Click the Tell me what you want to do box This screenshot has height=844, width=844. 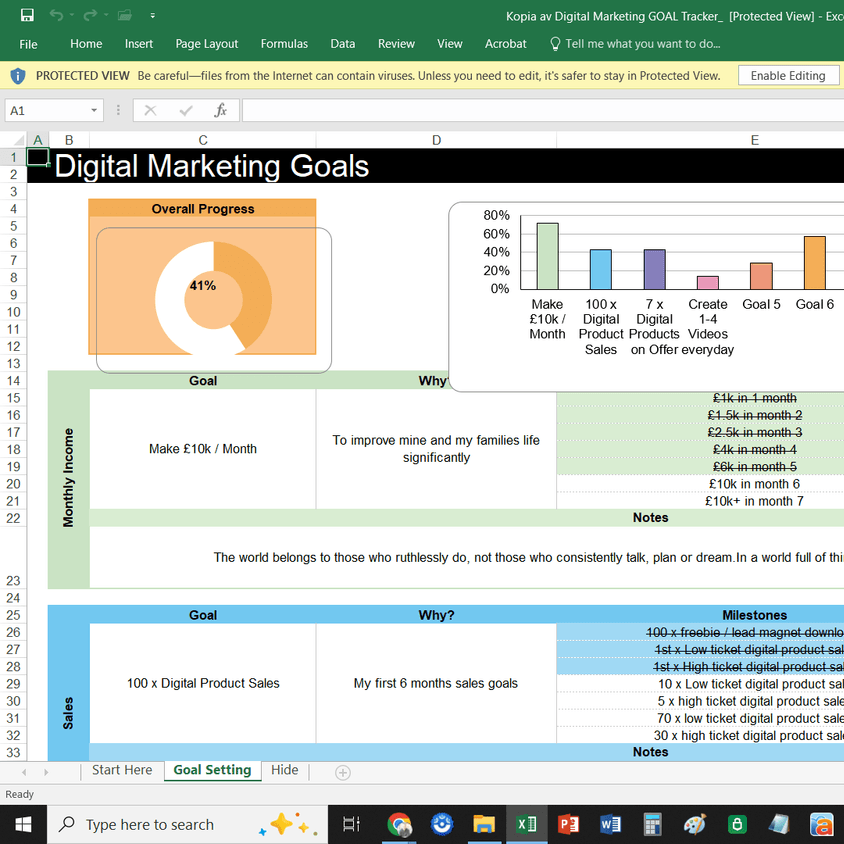click(635, 44)
